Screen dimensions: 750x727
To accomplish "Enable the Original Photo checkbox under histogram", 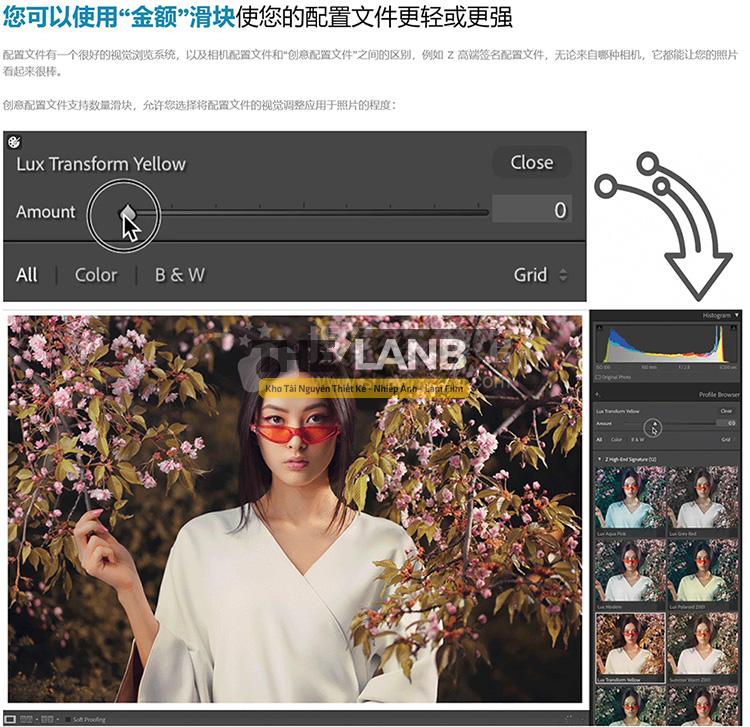I will click(x=599, y=377).
